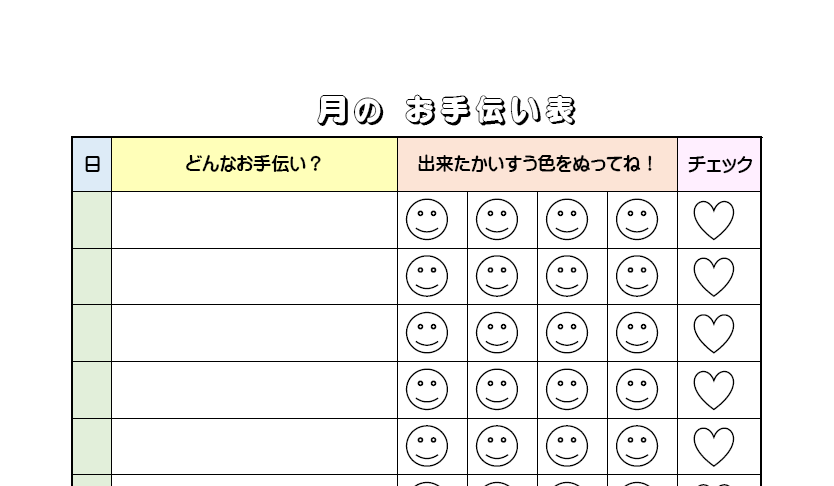The height and width of the screenshot is (486, 834).
Task: Click first smiley face in fifth row
Action: click(x=427, y=447)
